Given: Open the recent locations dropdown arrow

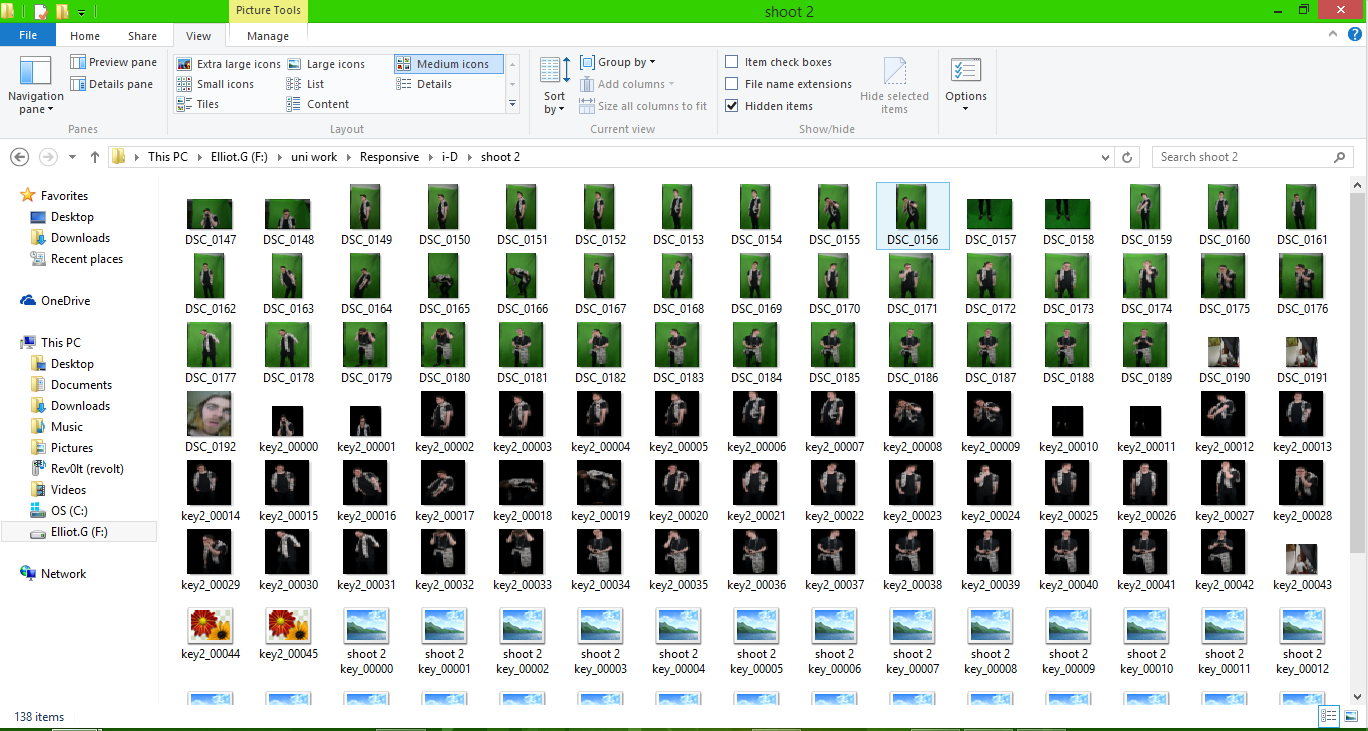Looking at the screenshot, I should click(x=72, y=157).
